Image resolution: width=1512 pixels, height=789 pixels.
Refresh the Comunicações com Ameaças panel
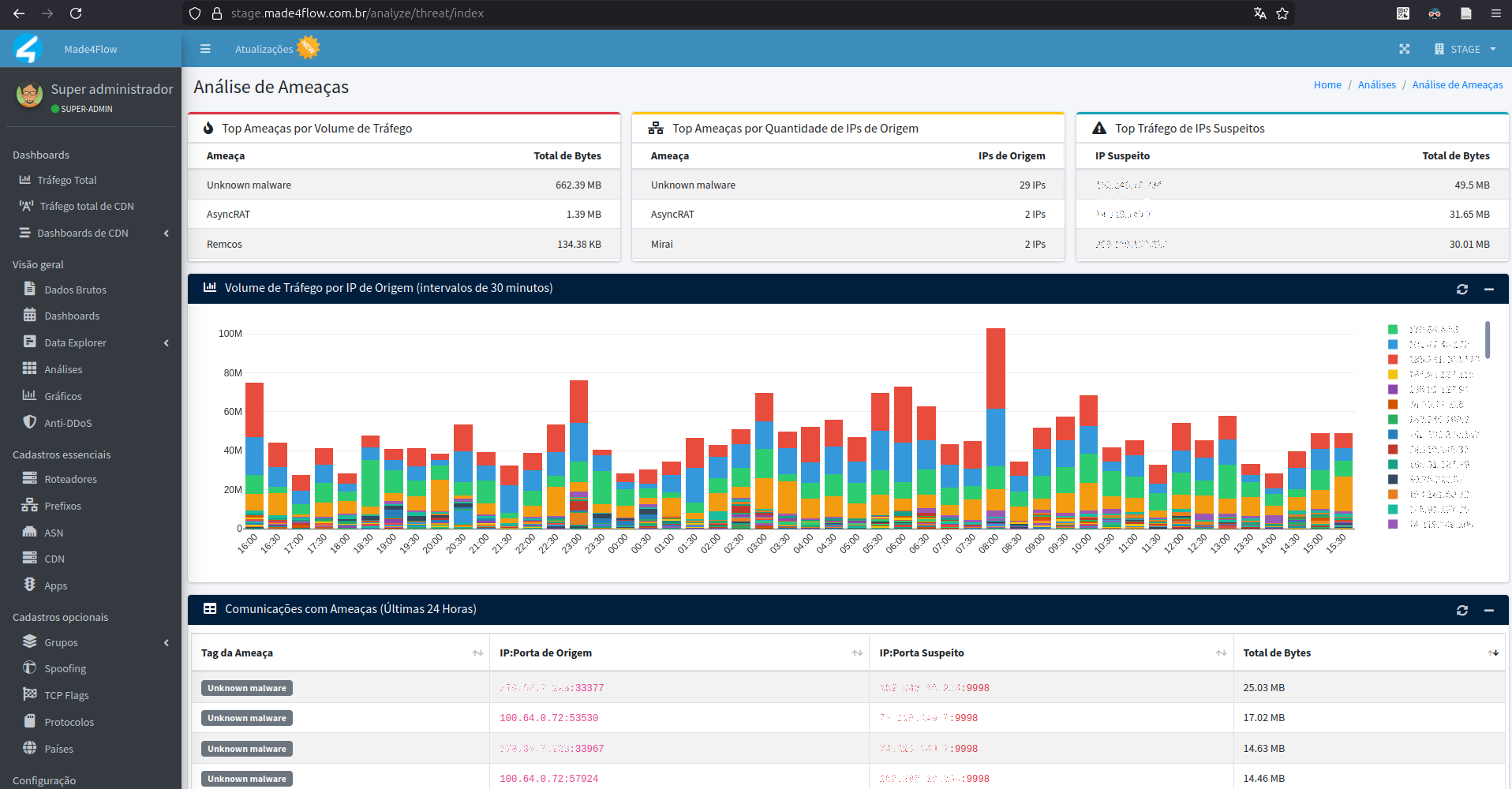point(1461,611)
